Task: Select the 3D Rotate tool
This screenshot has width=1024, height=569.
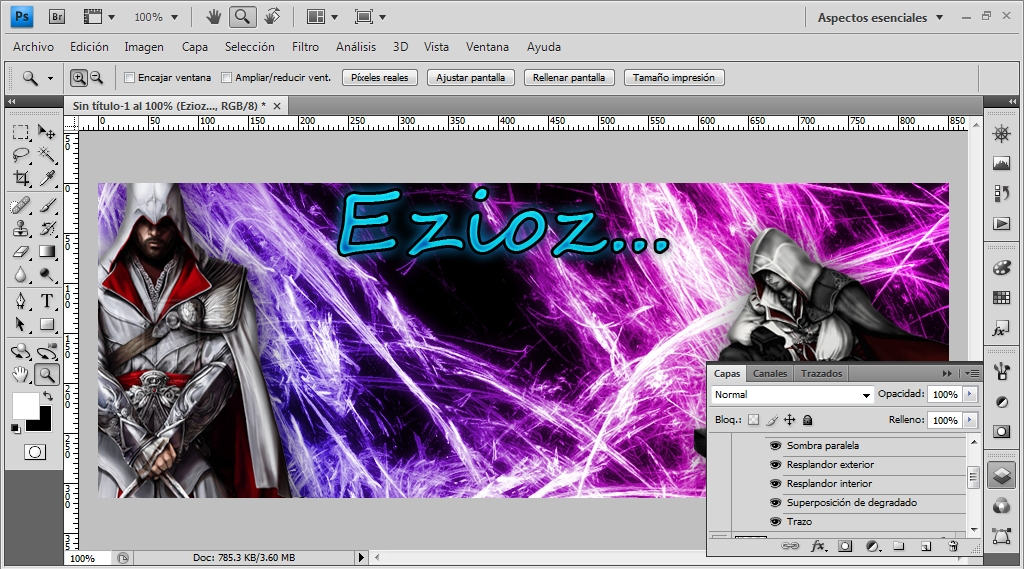Action: pyautogui.click(x=21, y=351)
